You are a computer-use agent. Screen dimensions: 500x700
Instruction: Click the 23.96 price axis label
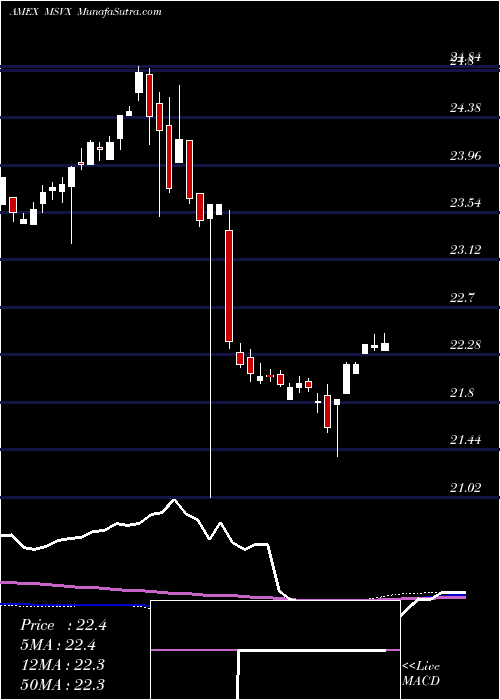coord(465,155)
